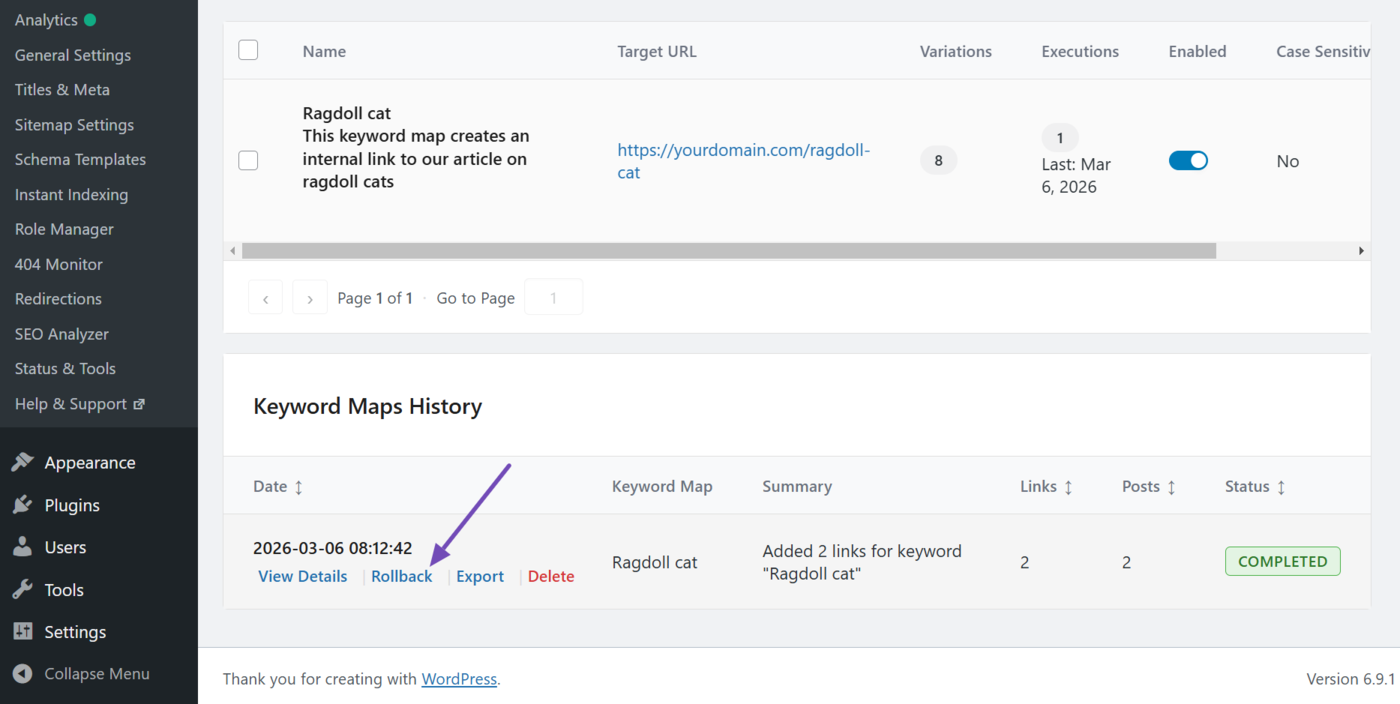
Task: Open the Tools wrench icon
Action: click(x=23, y=590)
